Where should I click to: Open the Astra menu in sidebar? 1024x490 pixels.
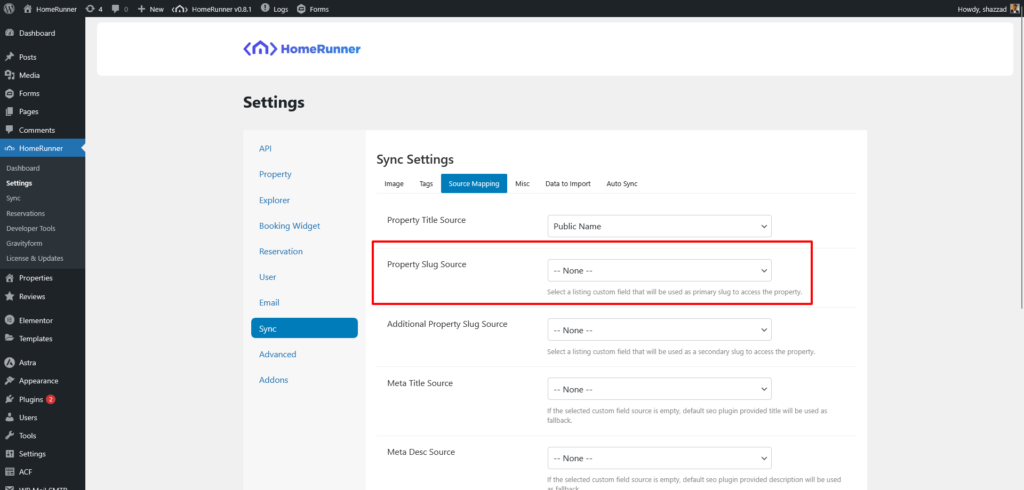(30, 362)
